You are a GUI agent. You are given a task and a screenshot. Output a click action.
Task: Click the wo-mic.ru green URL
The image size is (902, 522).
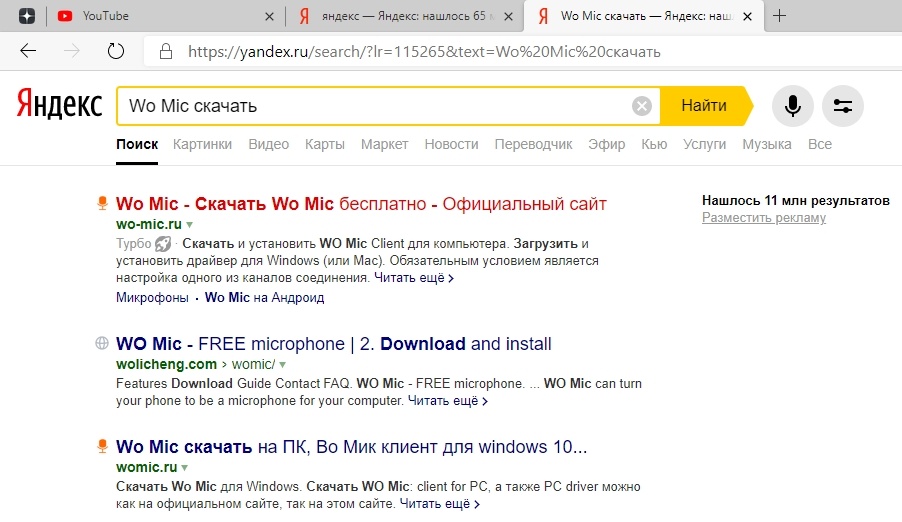[x=148, y=224]
